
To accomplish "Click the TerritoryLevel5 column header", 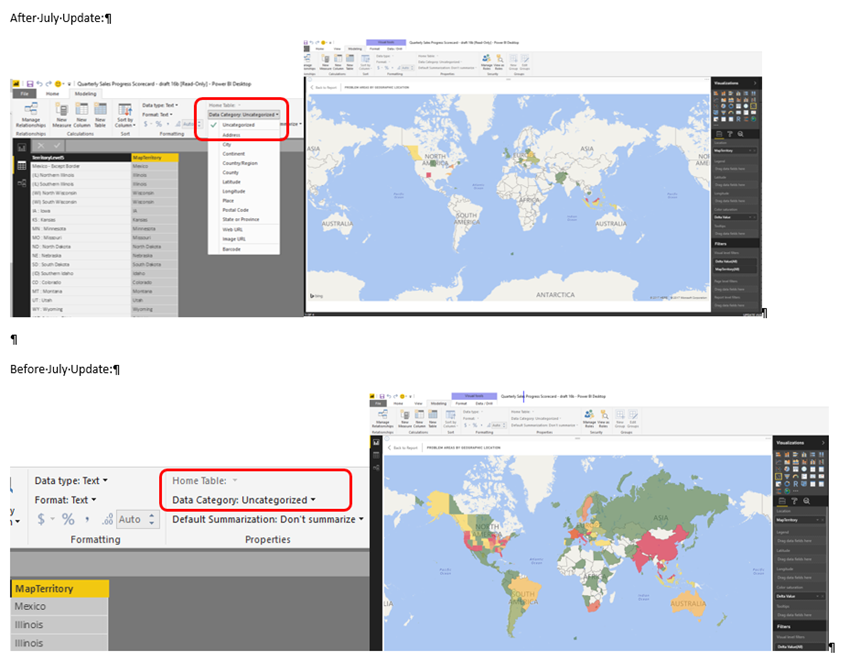I will tap(80, 158).
